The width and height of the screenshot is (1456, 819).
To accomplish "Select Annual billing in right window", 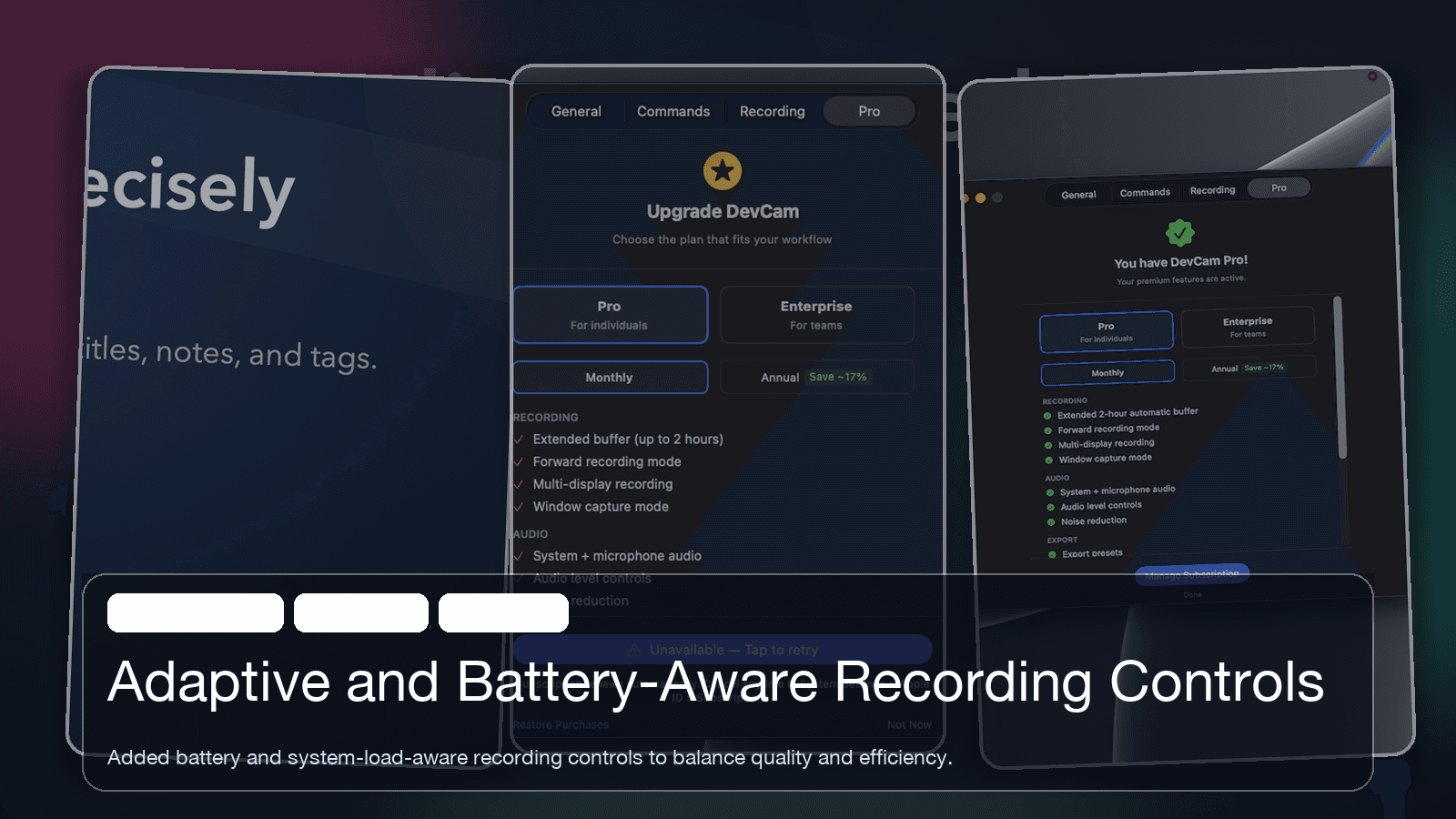I will pyautogui.click(x=1248, y=368).
